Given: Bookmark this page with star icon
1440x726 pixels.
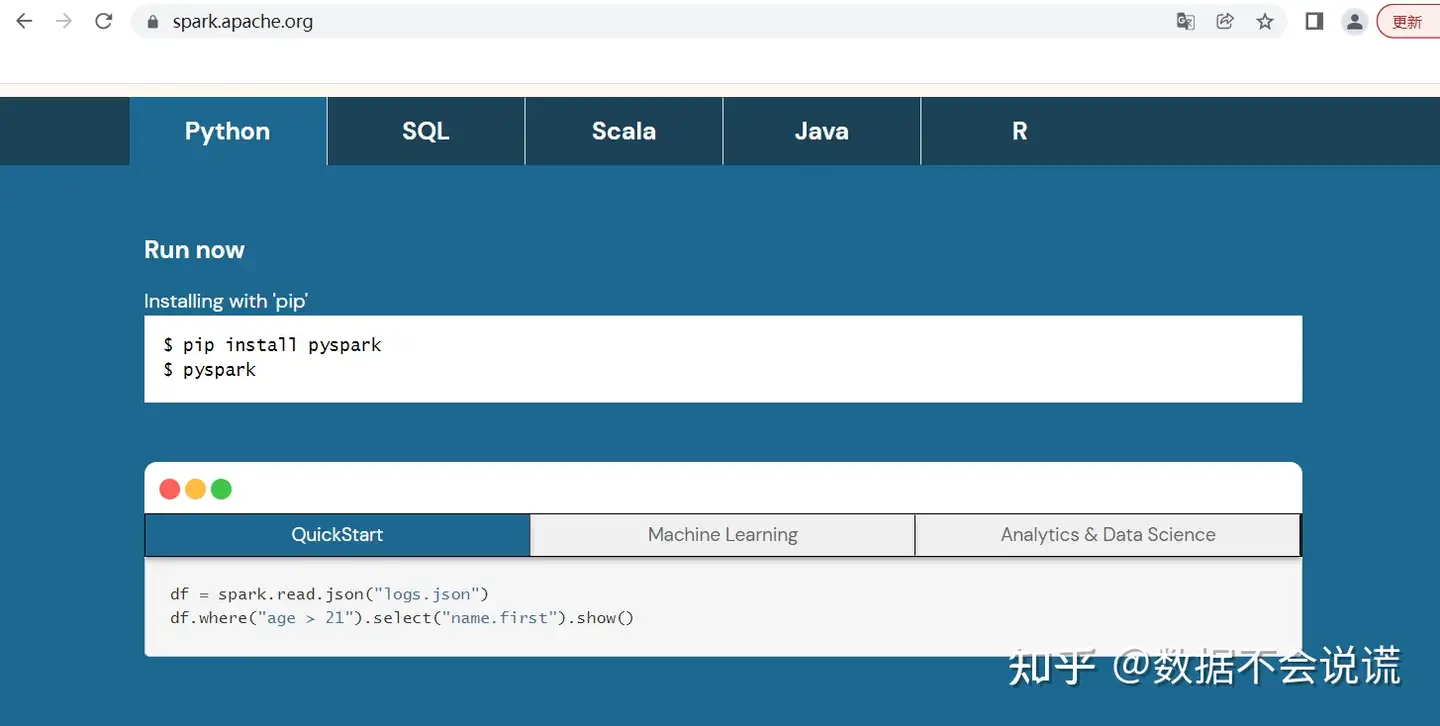Looking at the screenshot, I should pos(1265,21).
